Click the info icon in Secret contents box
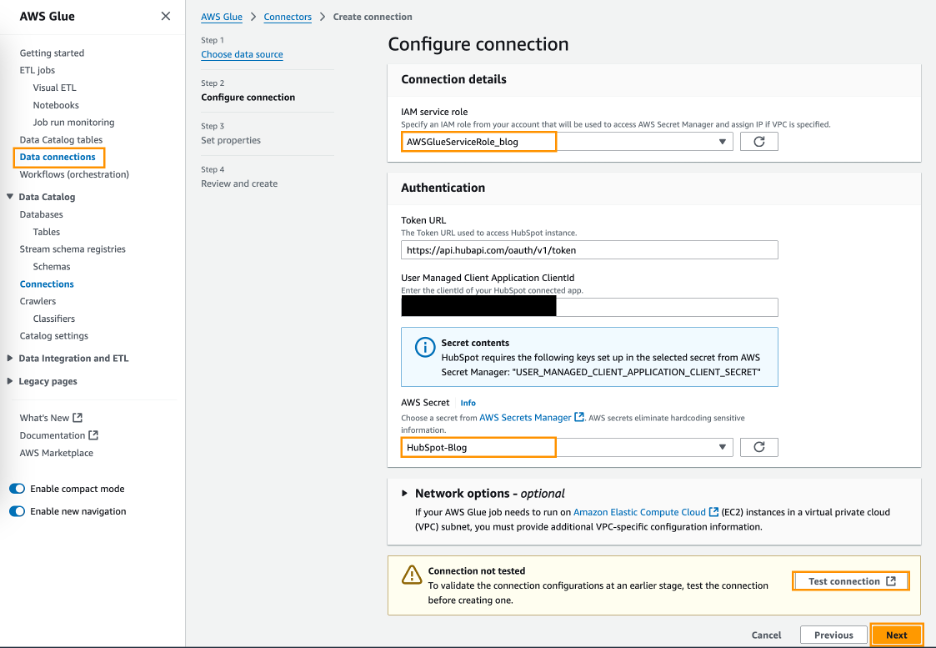Viewport: 936px width, 648px height. click(x=424, y=347)
